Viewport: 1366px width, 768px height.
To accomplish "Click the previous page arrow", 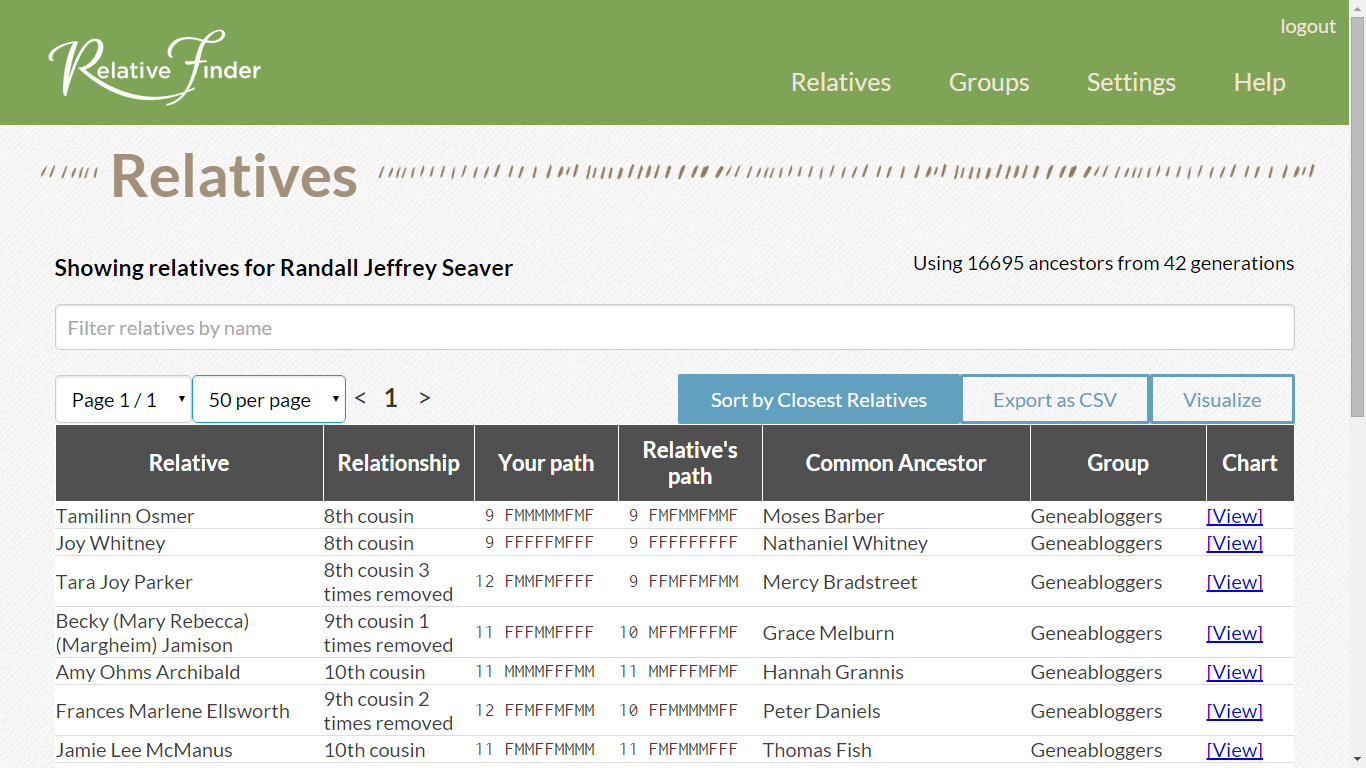I will tap(359, 397).
